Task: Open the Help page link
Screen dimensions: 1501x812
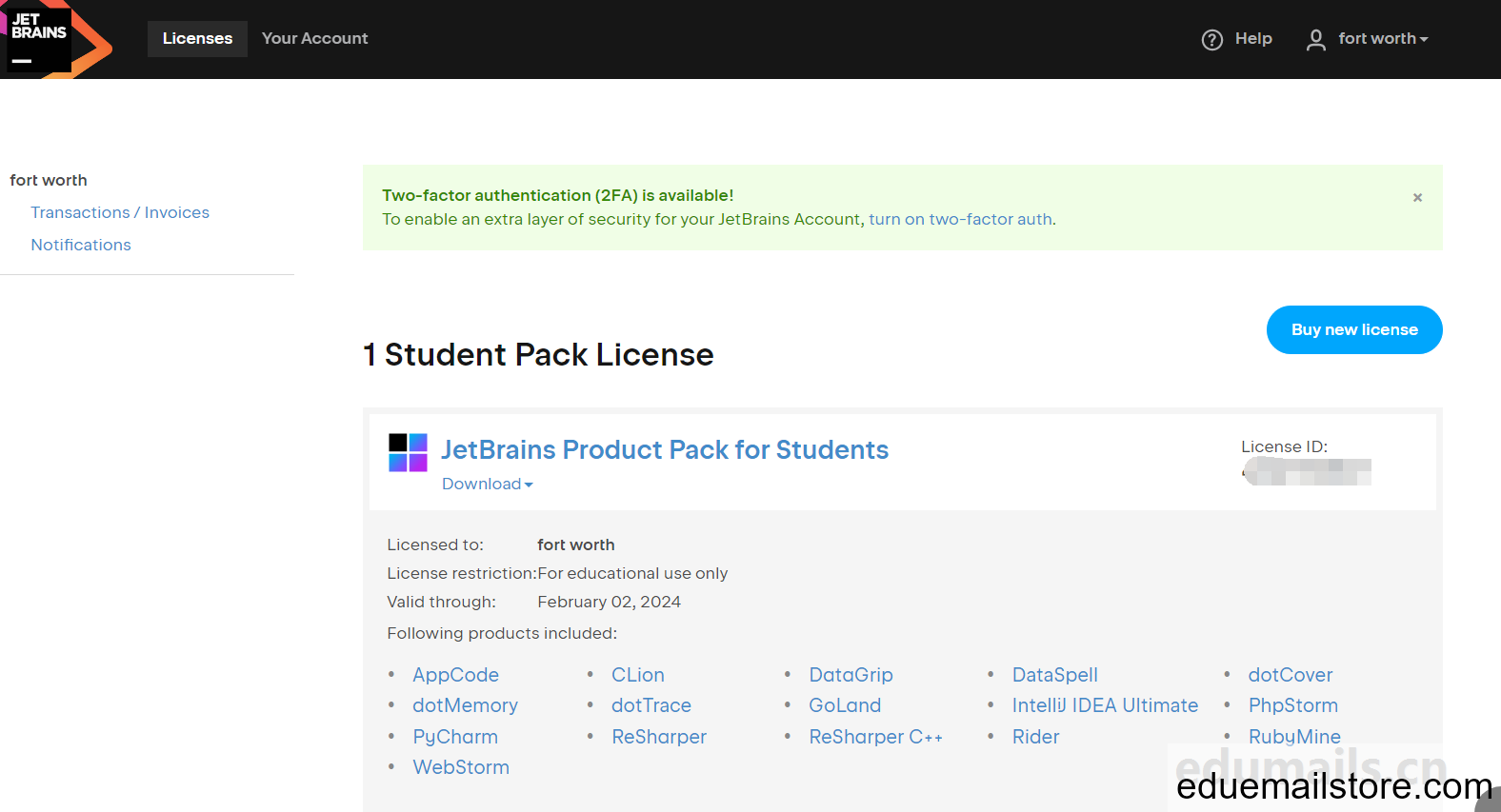Action: click(1253, 39)
